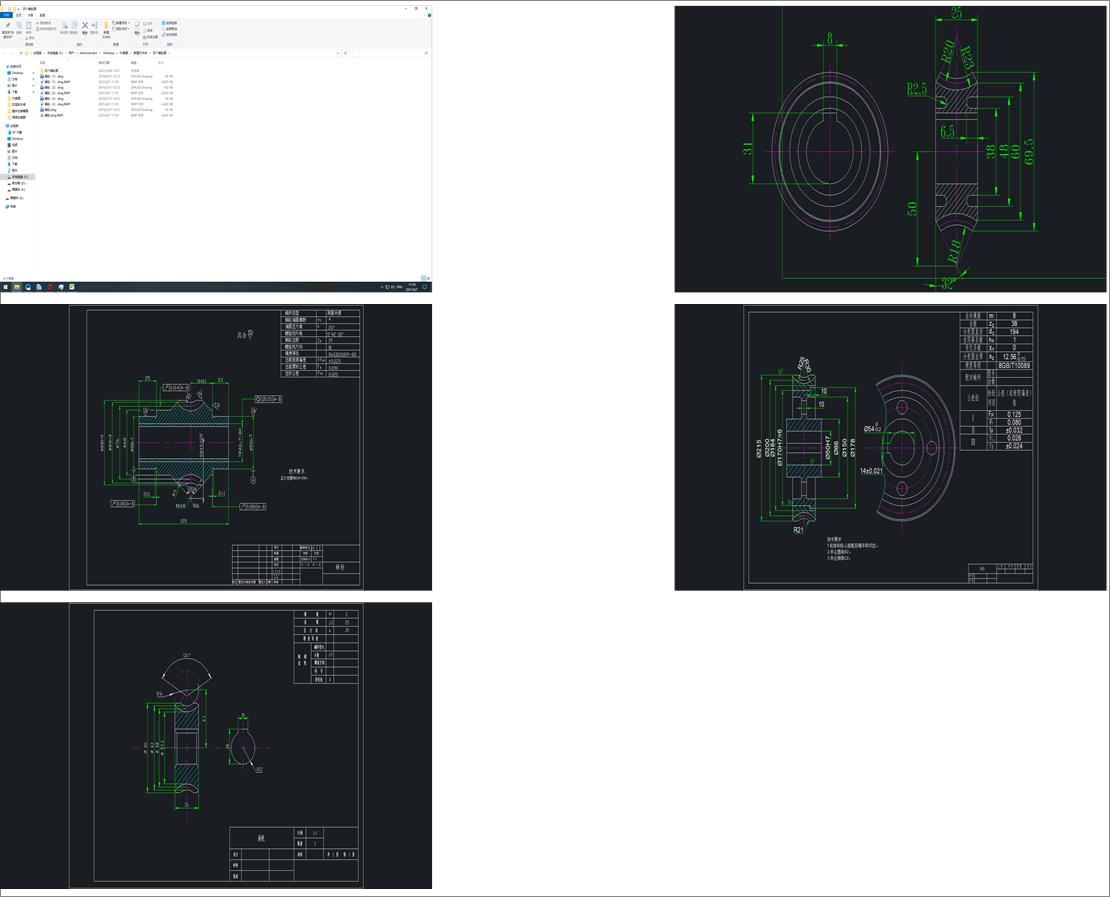Open the drawing with the 124° arc
Viewport: 1110px width, 897px height.
(x=216, y=745)
